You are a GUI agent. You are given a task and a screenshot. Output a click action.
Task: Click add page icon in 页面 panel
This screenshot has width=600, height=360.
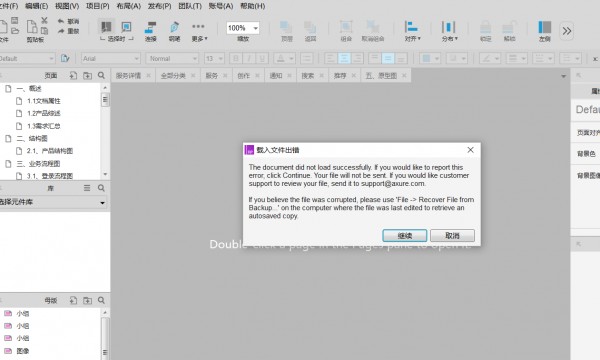tap(73, 76)
